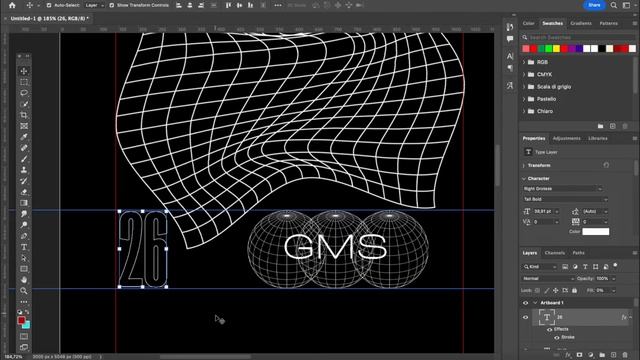Toggle Show Transform Controls checkbox
Screen dimensions: 640x360
(x=112, y=5)
